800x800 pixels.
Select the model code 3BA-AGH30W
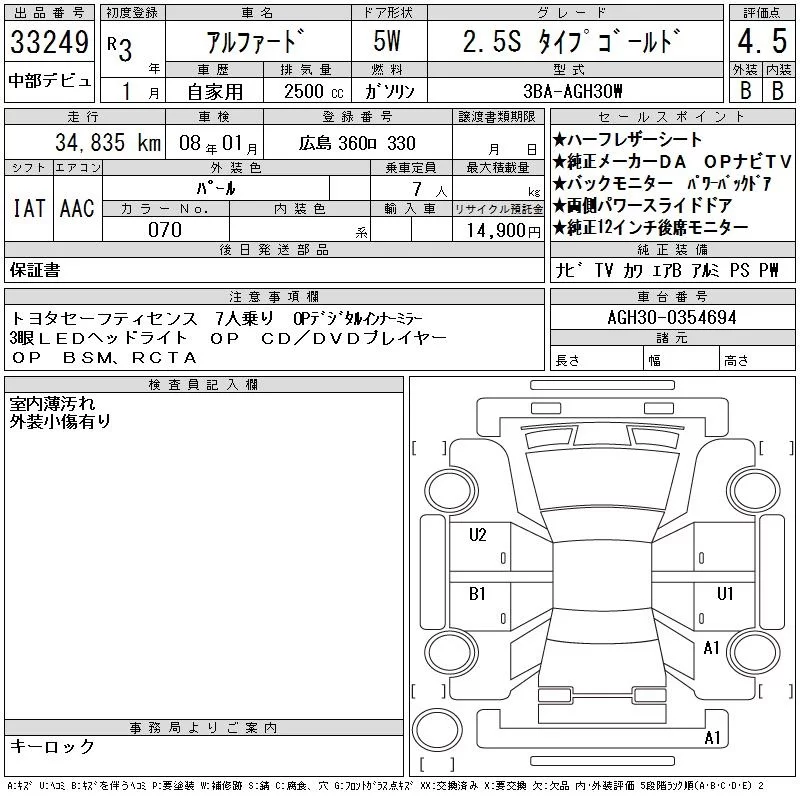(572, 91)
